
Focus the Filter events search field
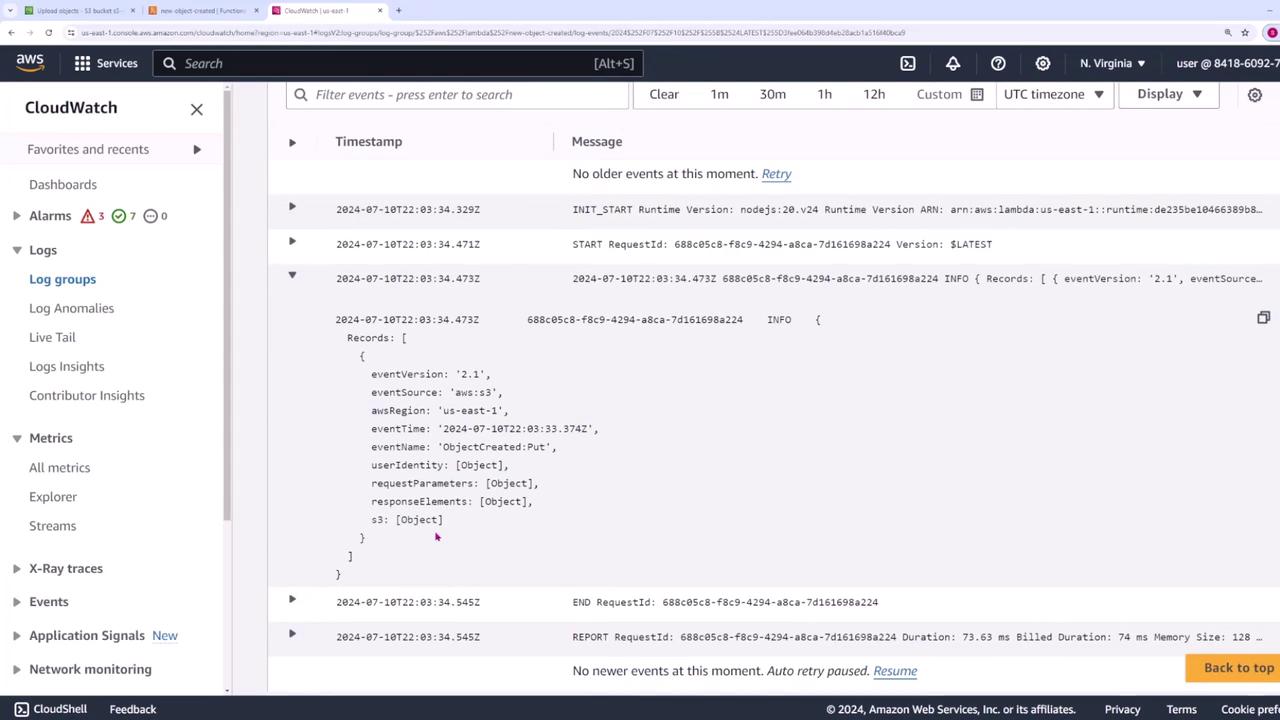(458, 95)
